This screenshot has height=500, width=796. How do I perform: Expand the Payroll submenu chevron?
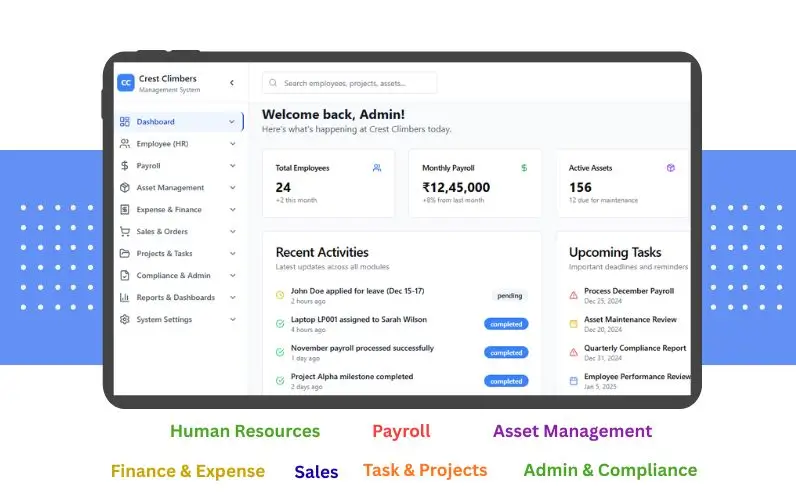pyautogui.click(x=233, y=165)
